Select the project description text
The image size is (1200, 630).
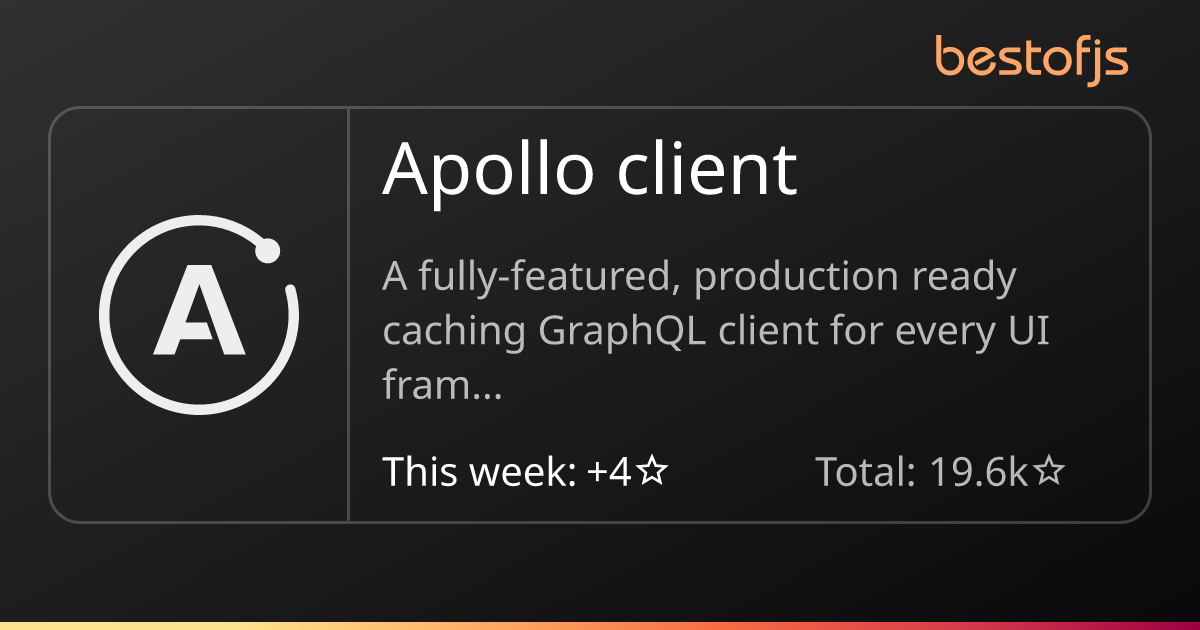(716, 332)
